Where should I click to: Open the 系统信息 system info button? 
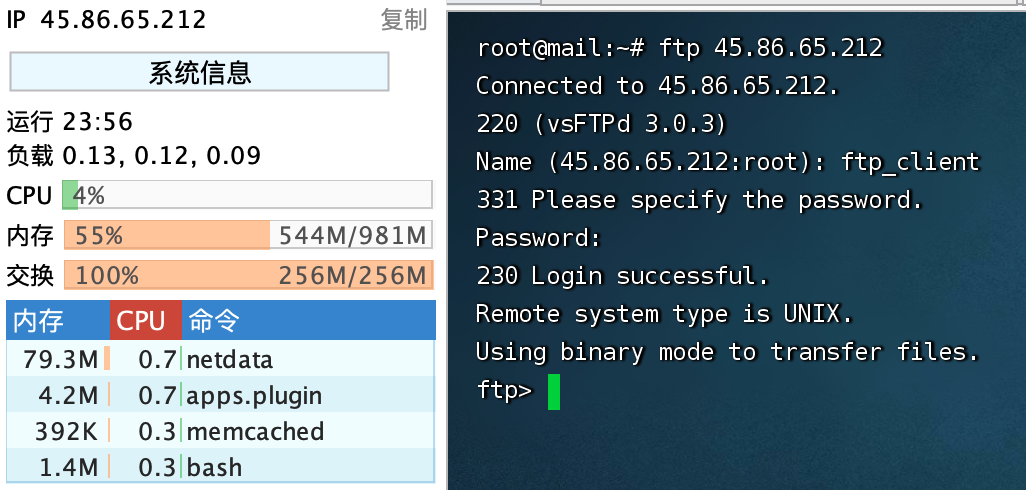pos(200,72)
